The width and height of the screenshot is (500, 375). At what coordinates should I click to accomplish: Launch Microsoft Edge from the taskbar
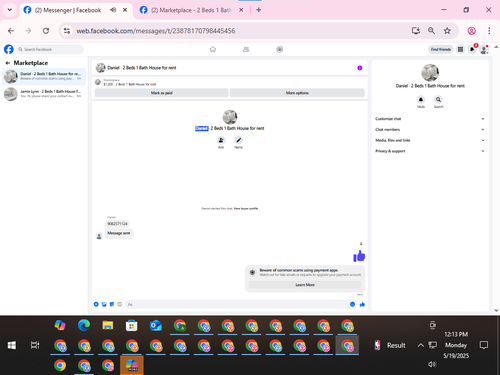click(x=84, y=325)
